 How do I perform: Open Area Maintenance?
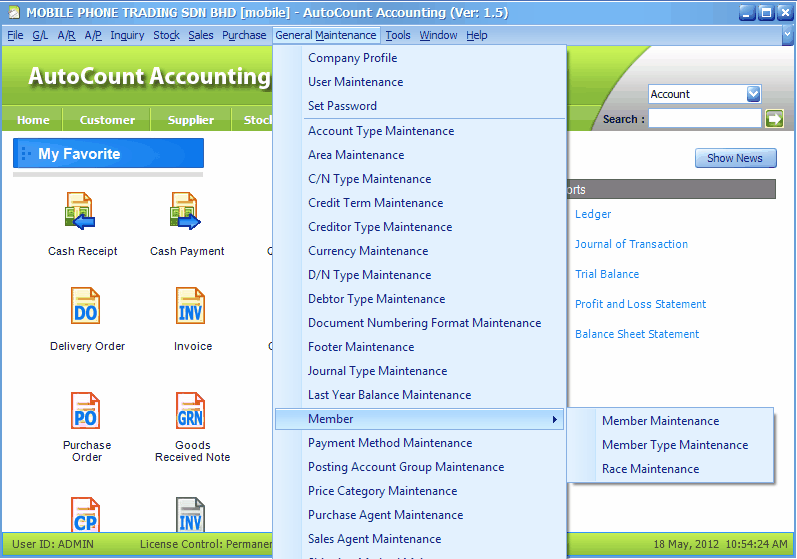(420, 155)
